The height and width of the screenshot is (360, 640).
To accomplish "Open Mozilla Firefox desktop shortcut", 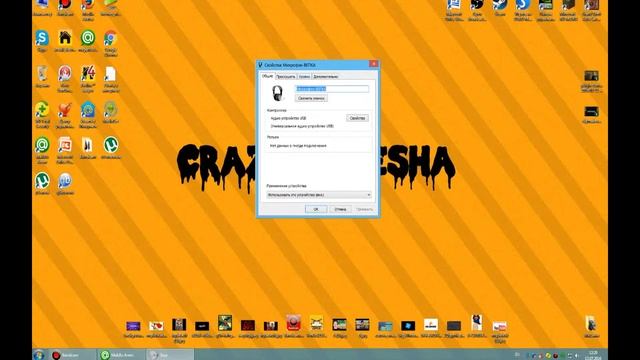I will 88,5.
